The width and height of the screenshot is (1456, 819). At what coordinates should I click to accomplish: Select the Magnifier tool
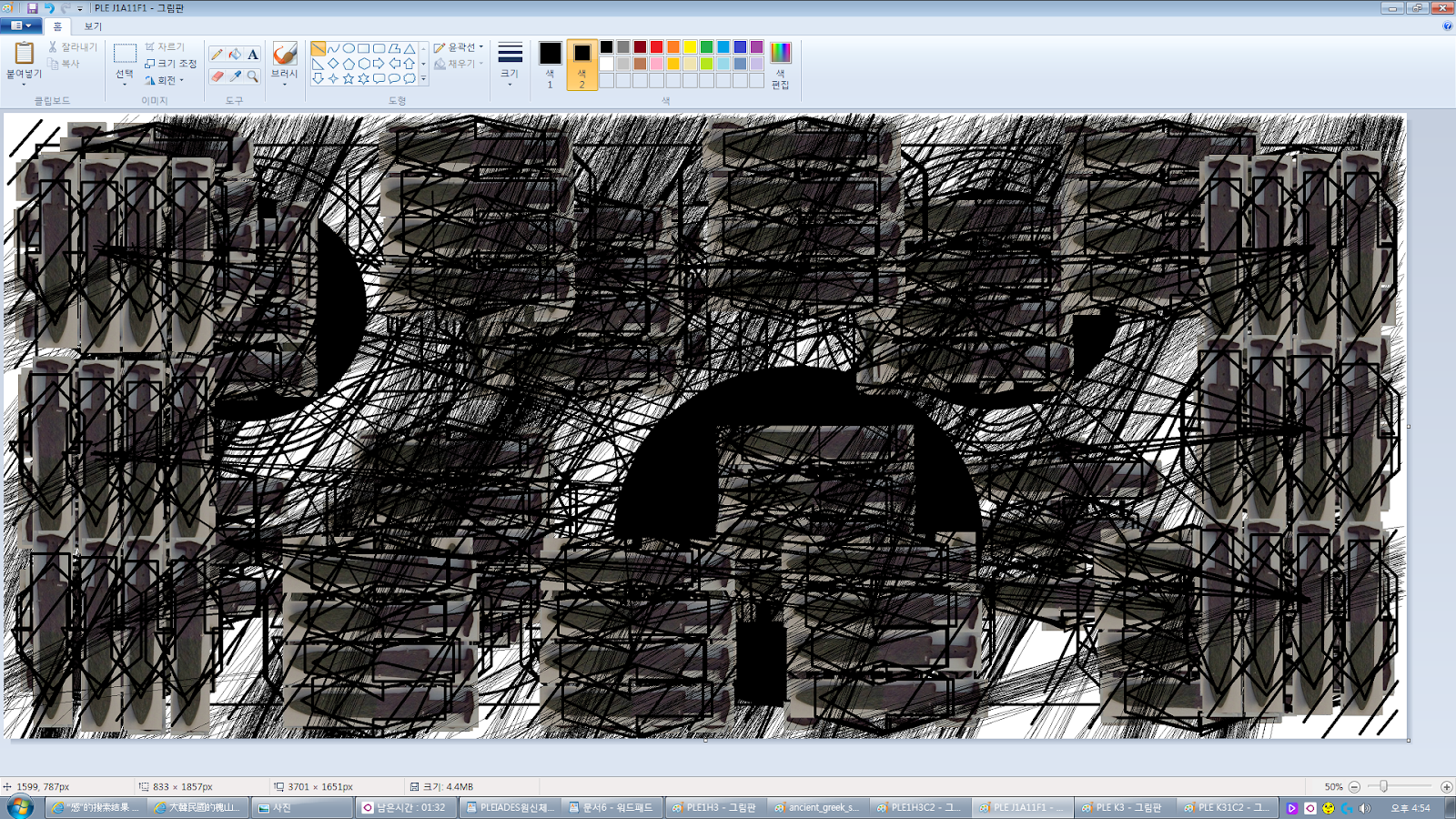click(253, 76)
